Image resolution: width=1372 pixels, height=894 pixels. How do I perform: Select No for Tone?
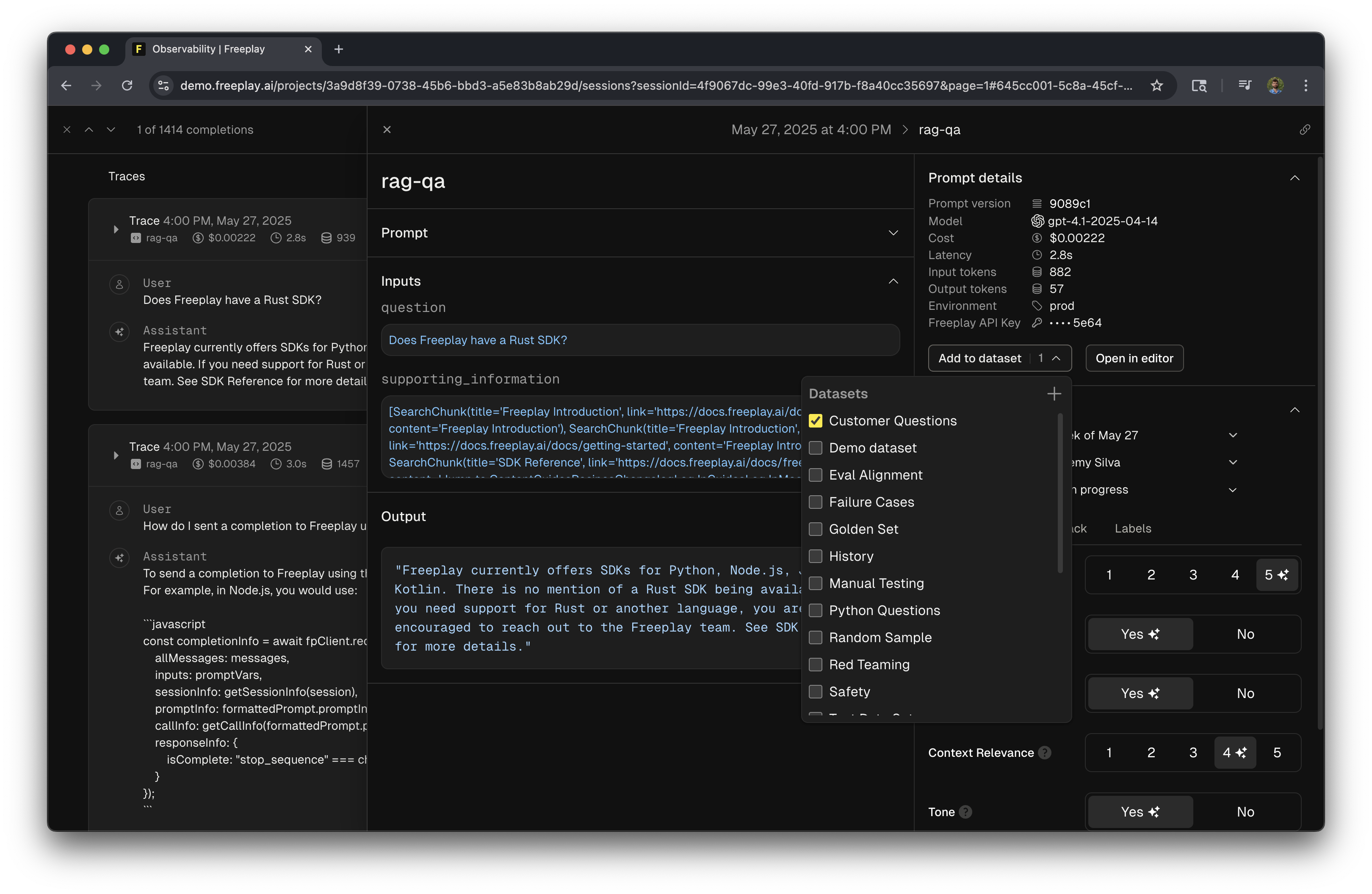click(x=1245, y=811)
